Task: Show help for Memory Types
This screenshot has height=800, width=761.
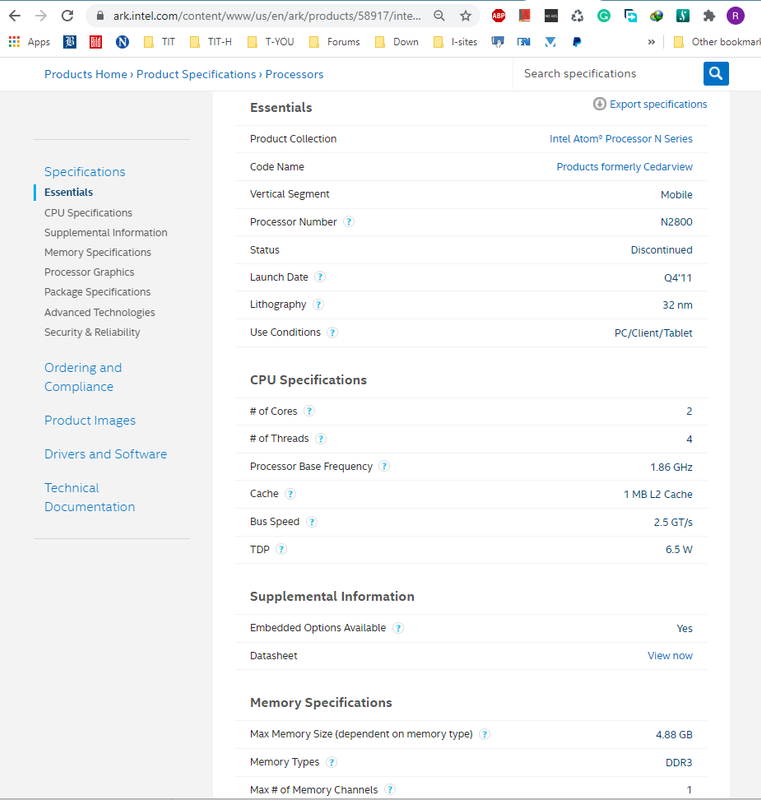Action: coord(331,762)
